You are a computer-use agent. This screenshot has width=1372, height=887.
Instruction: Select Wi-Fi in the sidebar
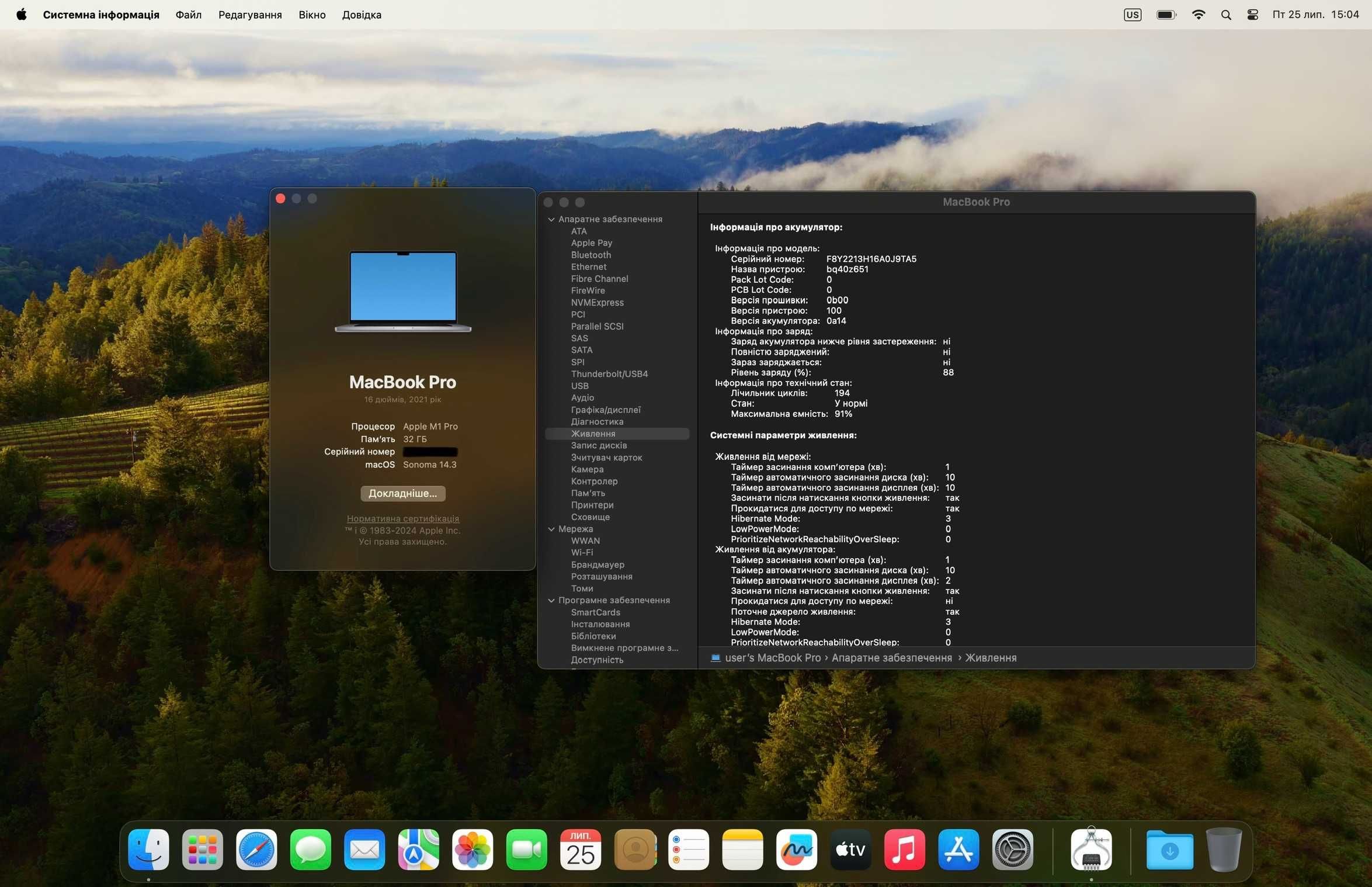pos(582,552)
